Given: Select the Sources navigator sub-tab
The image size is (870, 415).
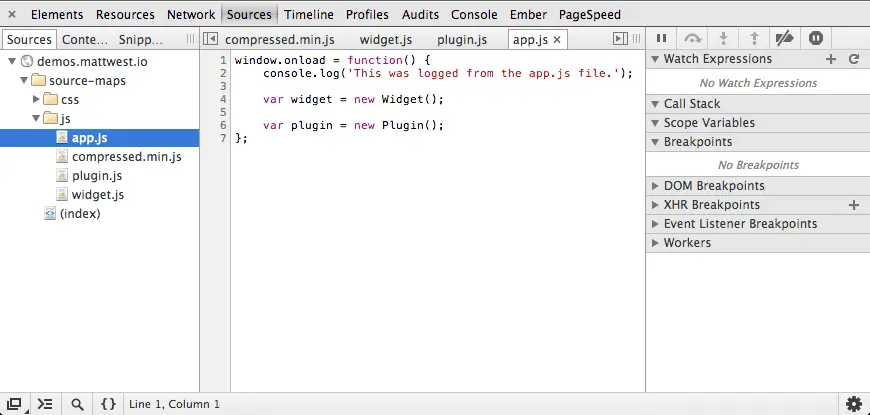Looking at the screenshot, I should click(x=29, y=39).
